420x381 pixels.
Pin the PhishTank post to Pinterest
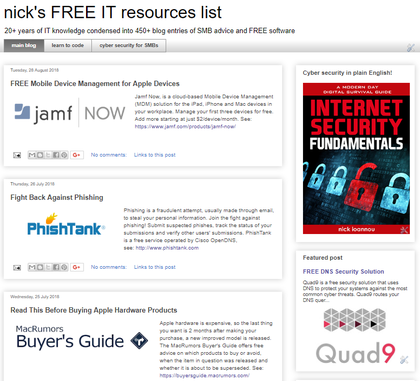coord(64,267)
